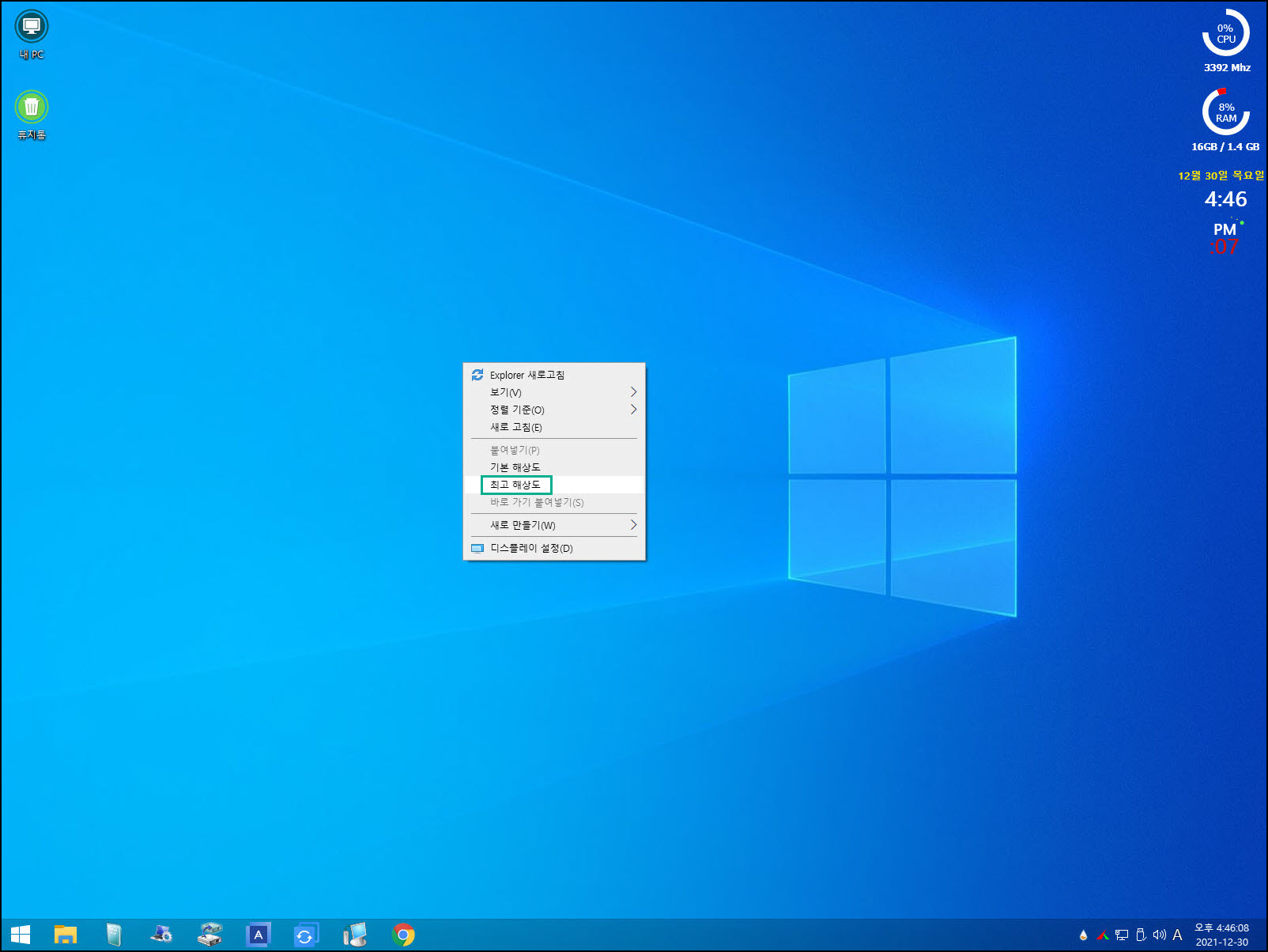The width and height of the screenshot is (1268, 952).
Task: Choose Explorer 새로고침 in context menu
Action: pos(554,375)
